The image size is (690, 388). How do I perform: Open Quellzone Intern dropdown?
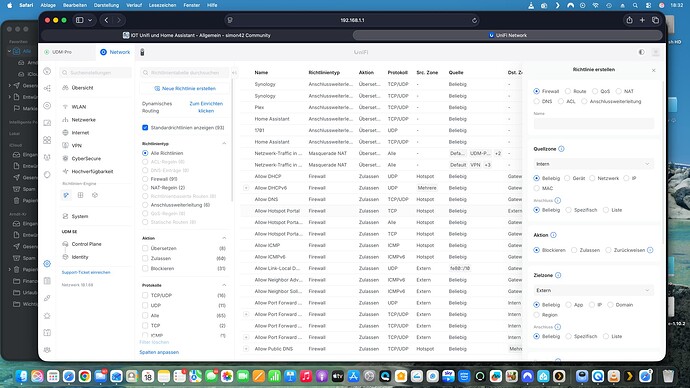tap(594, 164)
